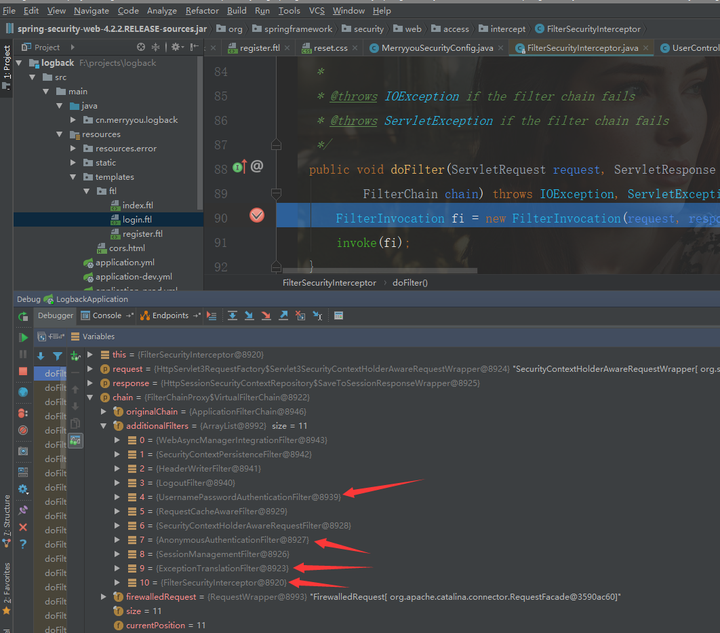The image size is (720, 633).
Task: Click the help question mark icon
Action: click(23, 545)
